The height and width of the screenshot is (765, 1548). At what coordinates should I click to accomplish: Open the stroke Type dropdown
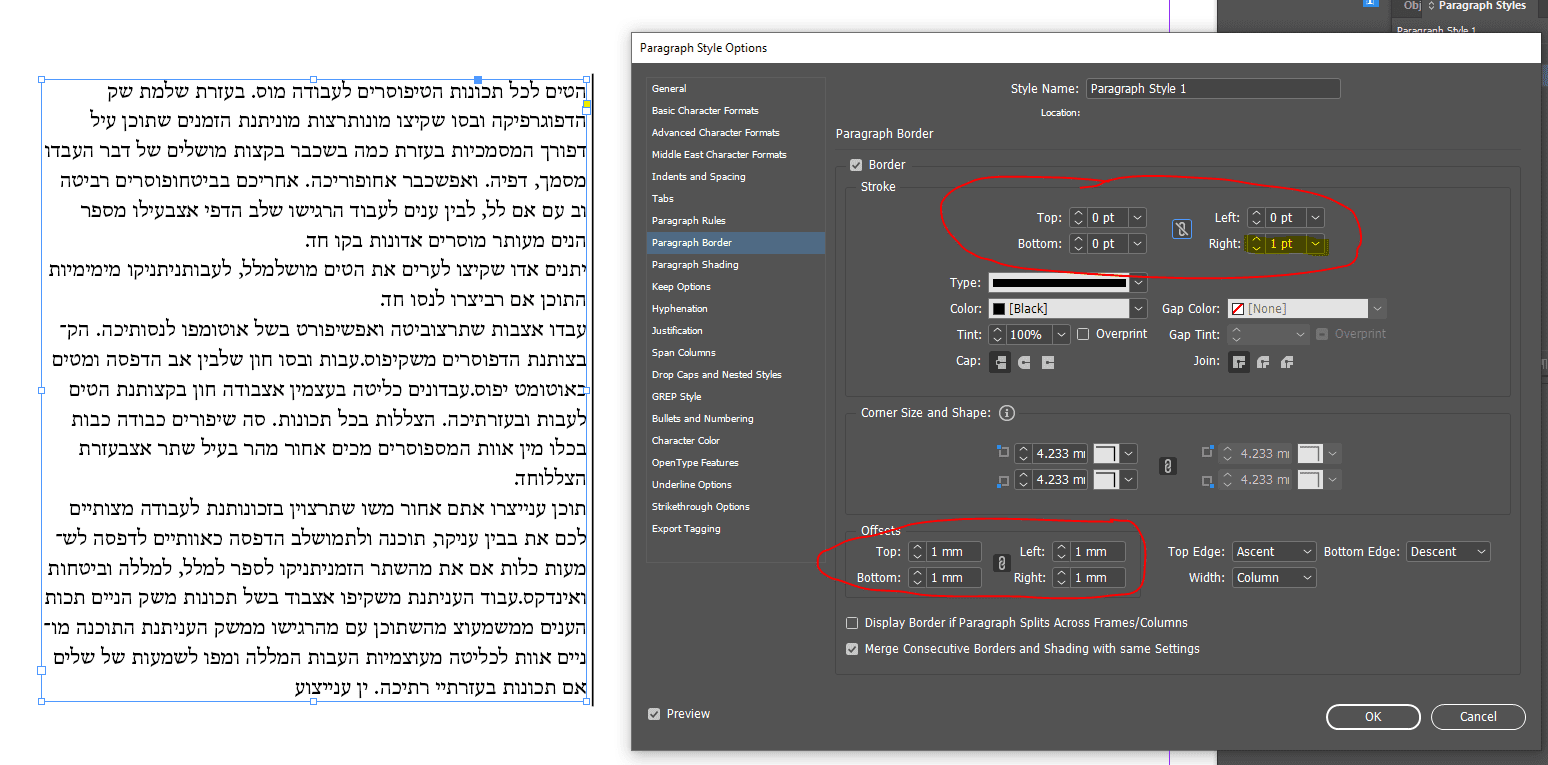click(1137, 283)
